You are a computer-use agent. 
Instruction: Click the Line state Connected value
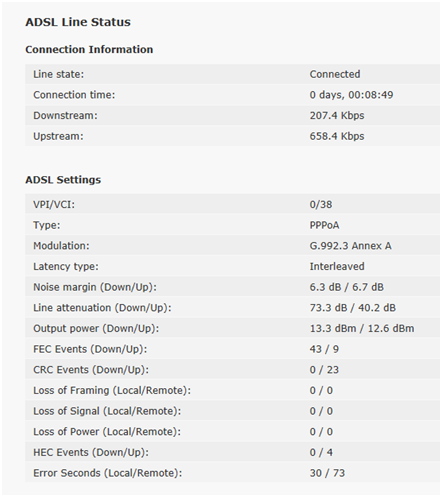pos(335,74)
